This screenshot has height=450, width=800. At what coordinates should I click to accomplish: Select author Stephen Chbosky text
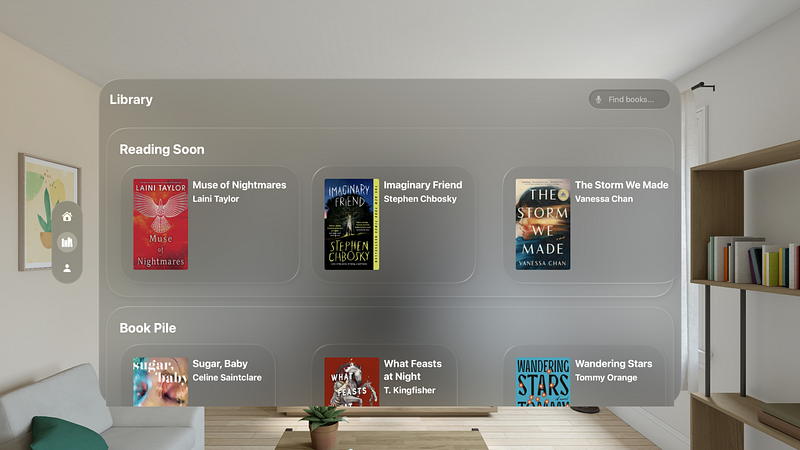(x=420, y=199)
